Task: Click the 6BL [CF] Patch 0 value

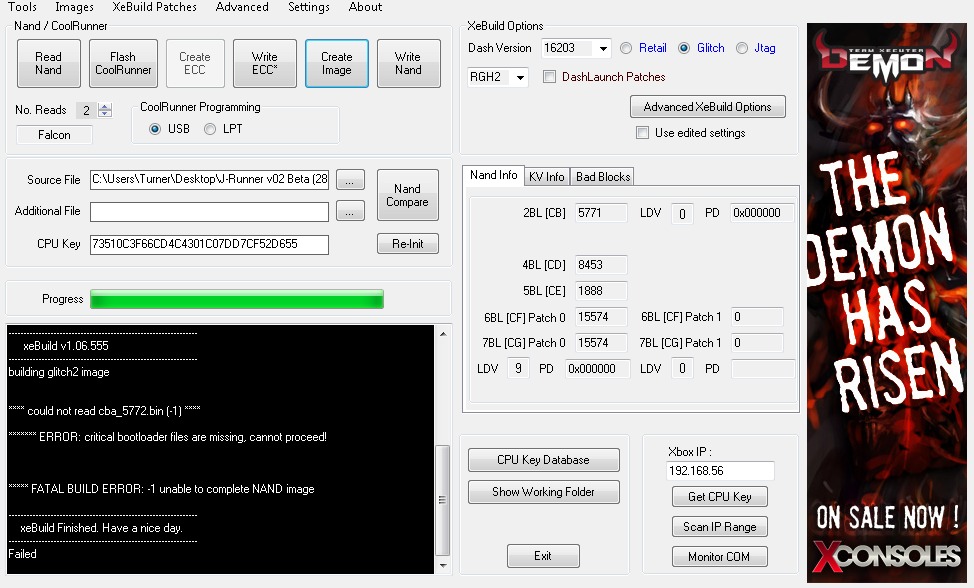Action: tap(601, 317)
